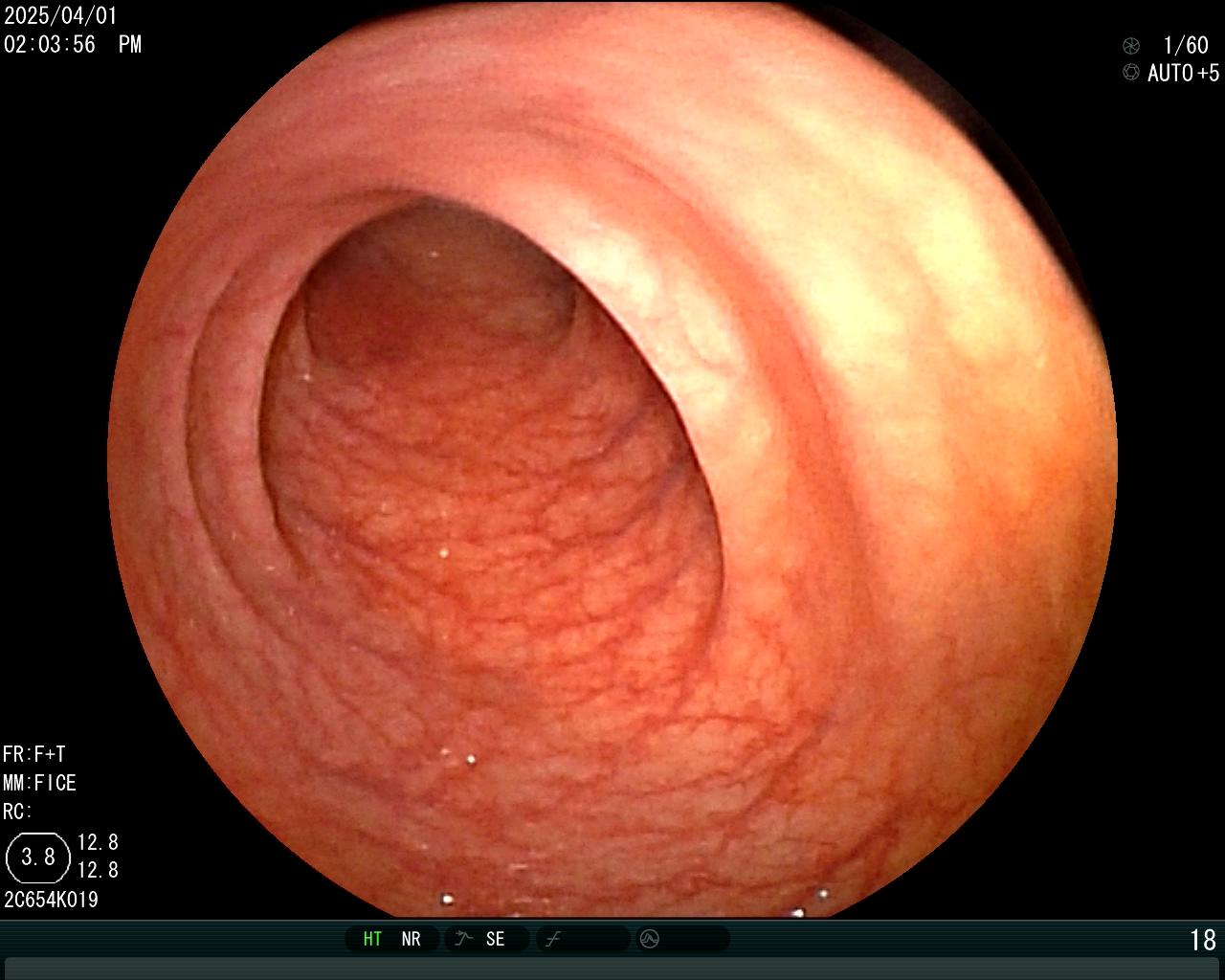Click the SE setting label

pos(495,939)
